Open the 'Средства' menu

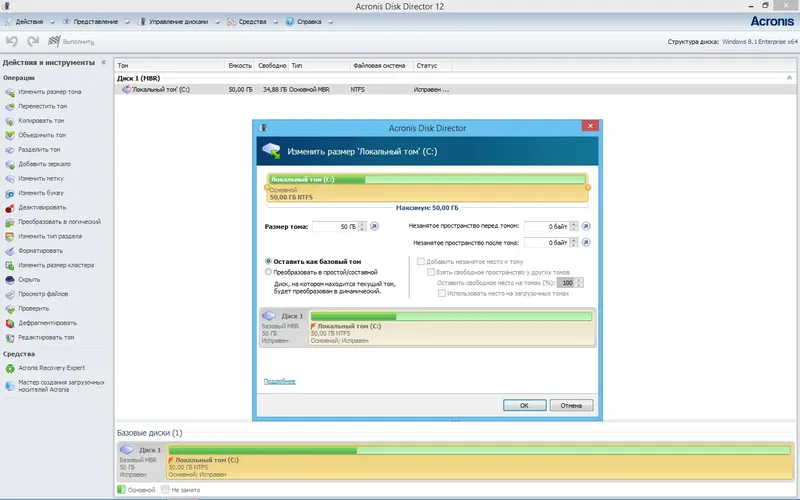(x=252, y=22)
